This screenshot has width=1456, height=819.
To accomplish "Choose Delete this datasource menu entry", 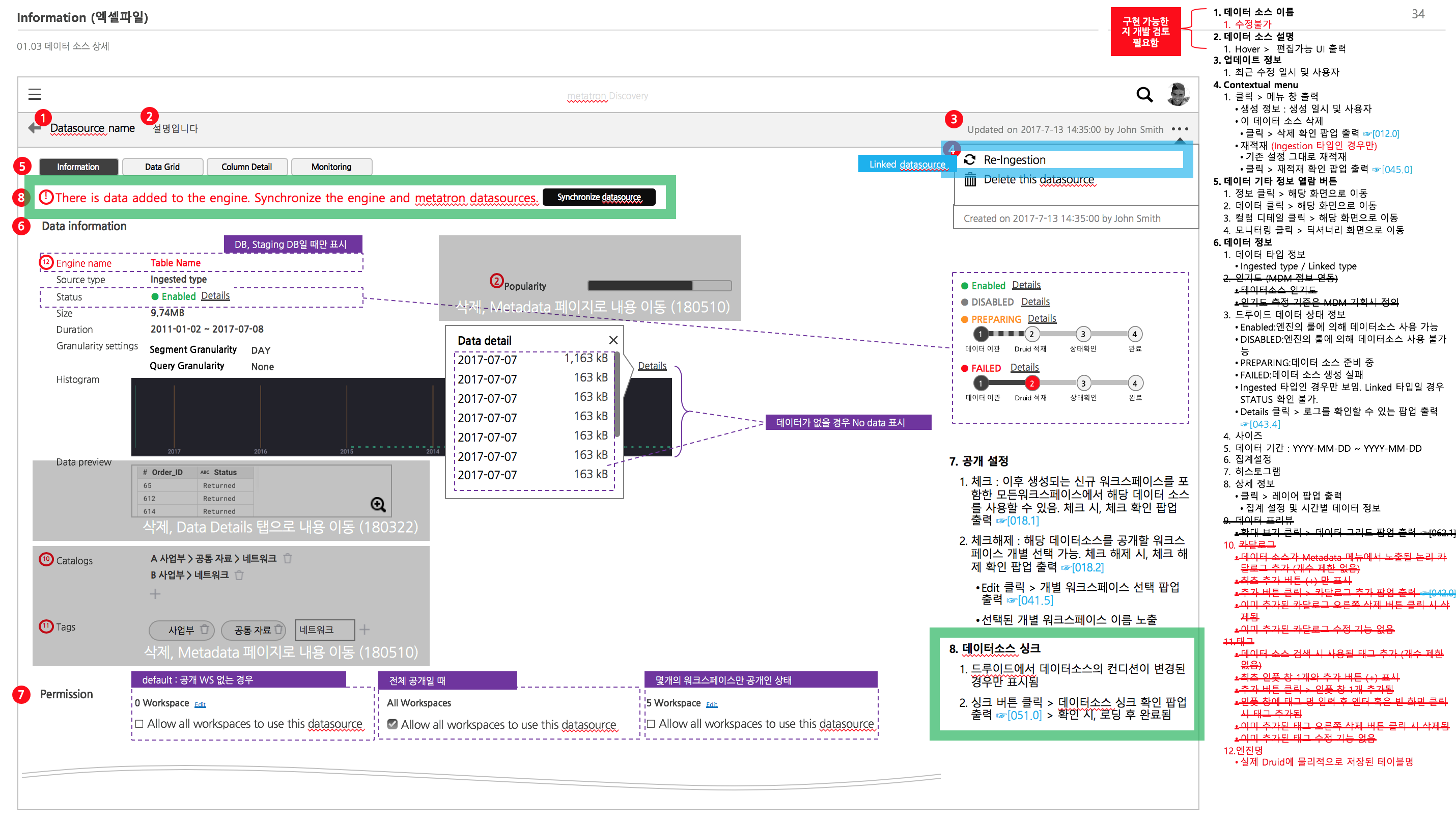I will tap(1039, 180).
